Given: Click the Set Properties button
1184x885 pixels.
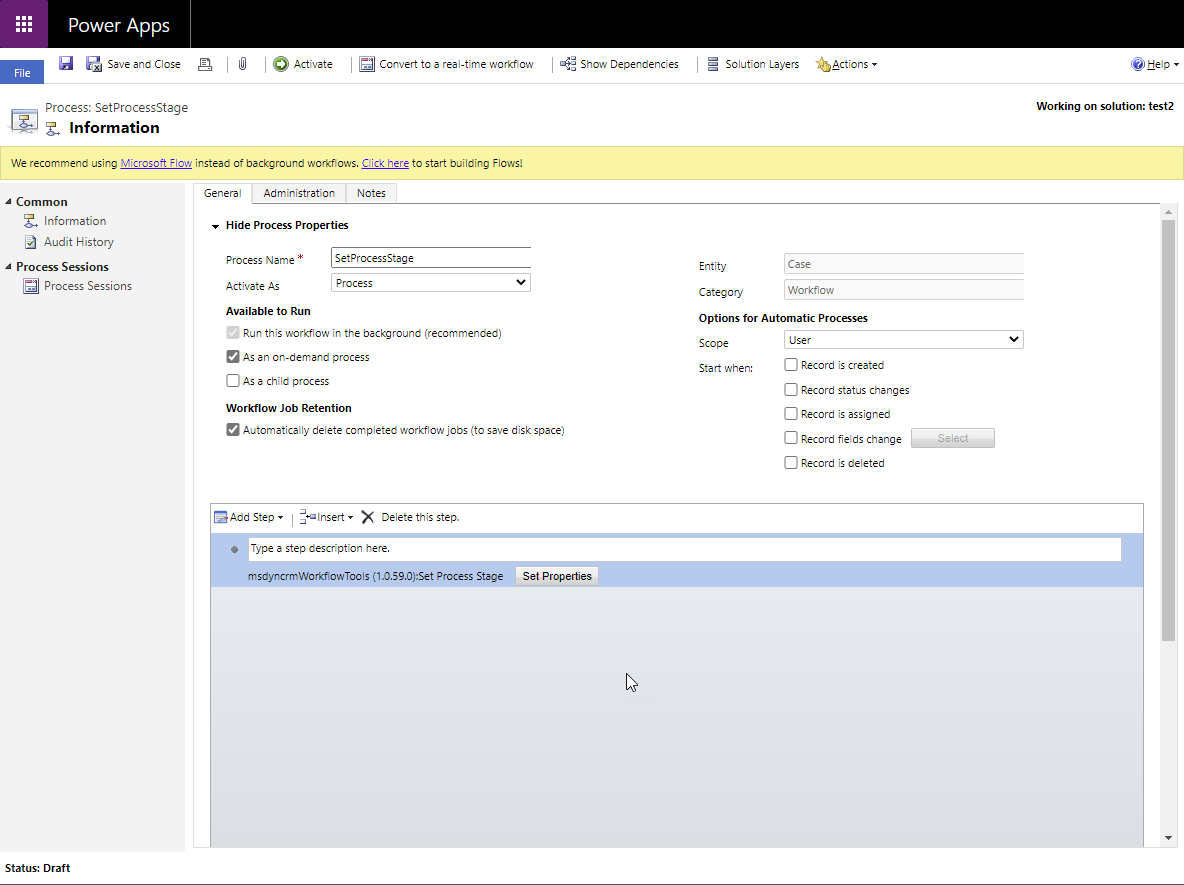Looking at the screenshot, I should coord(556,576).
